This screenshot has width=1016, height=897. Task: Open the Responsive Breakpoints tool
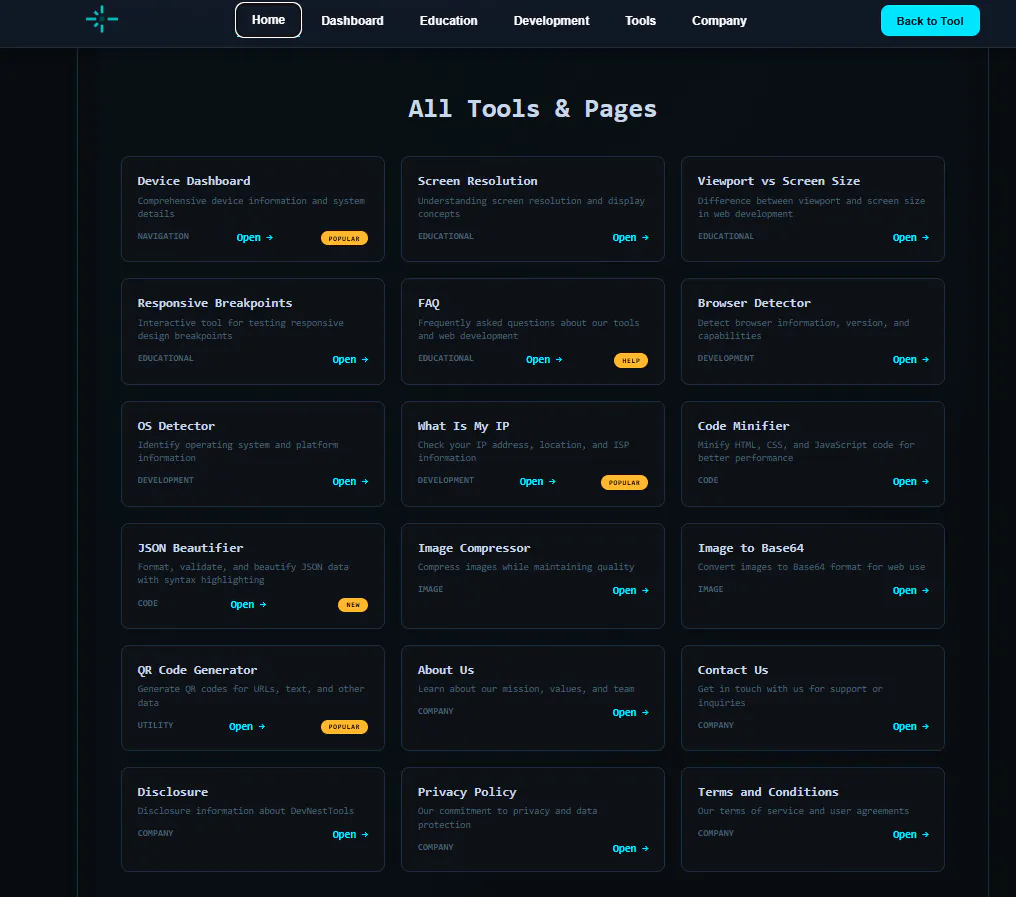[350, 360]
